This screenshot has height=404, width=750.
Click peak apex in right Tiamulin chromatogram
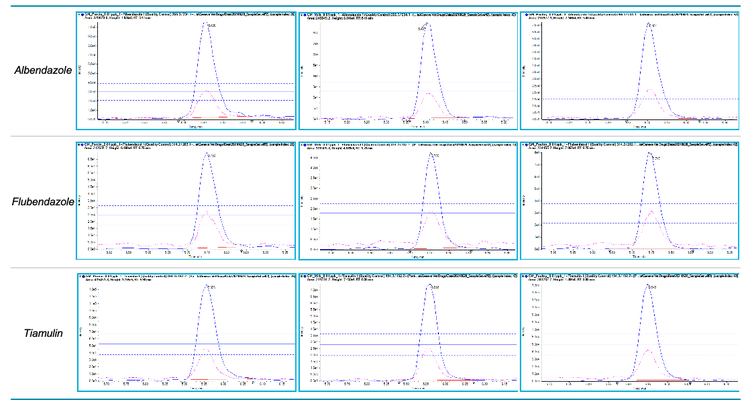pyautogui.click(x=650, y=290)
